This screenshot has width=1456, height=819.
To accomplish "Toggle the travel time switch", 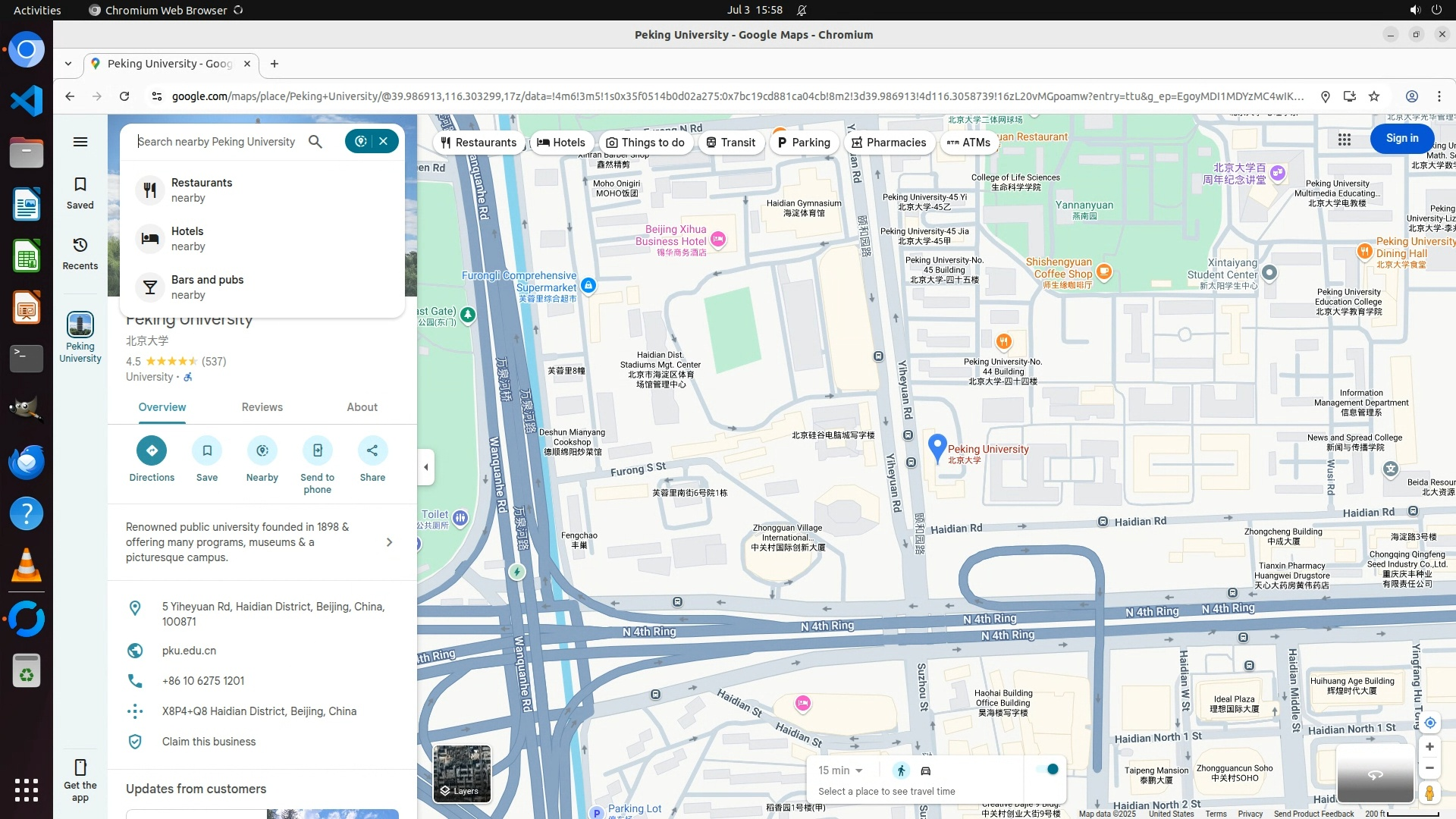I will click(x=1048, y=770).
